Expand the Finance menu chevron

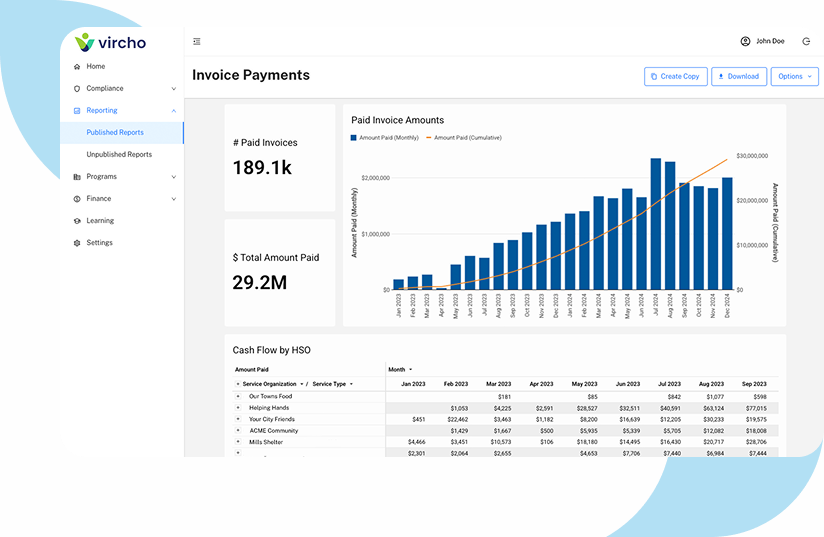click(x=173, y=199)
